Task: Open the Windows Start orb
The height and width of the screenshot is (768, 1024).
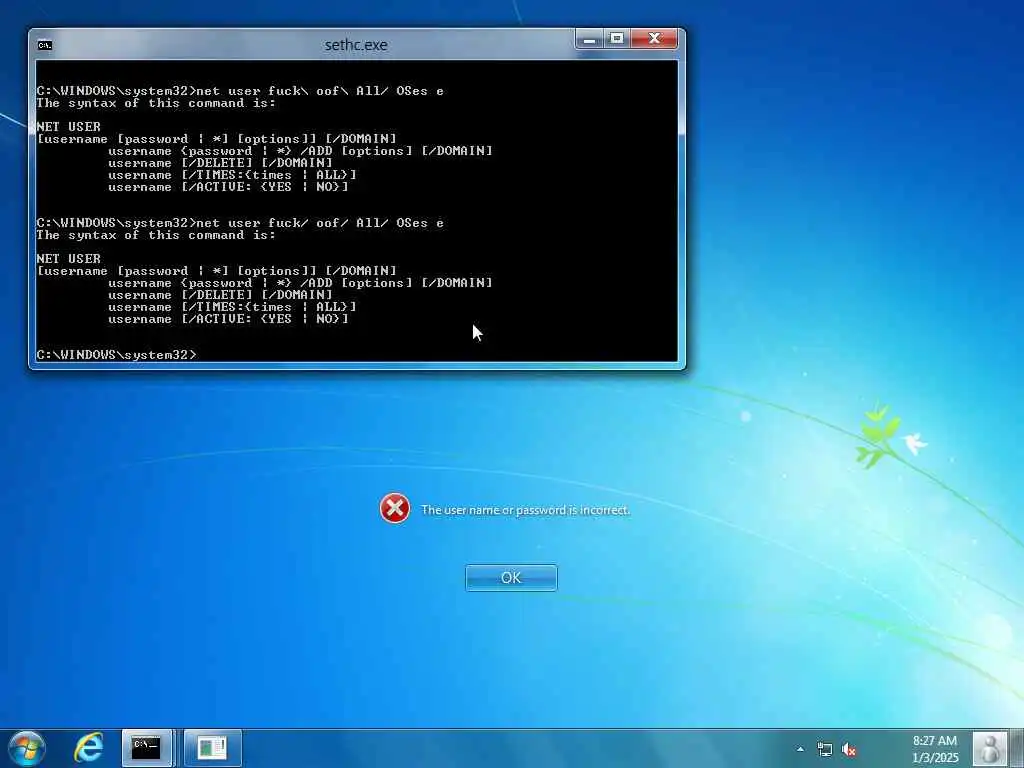Action: (27, 748)
